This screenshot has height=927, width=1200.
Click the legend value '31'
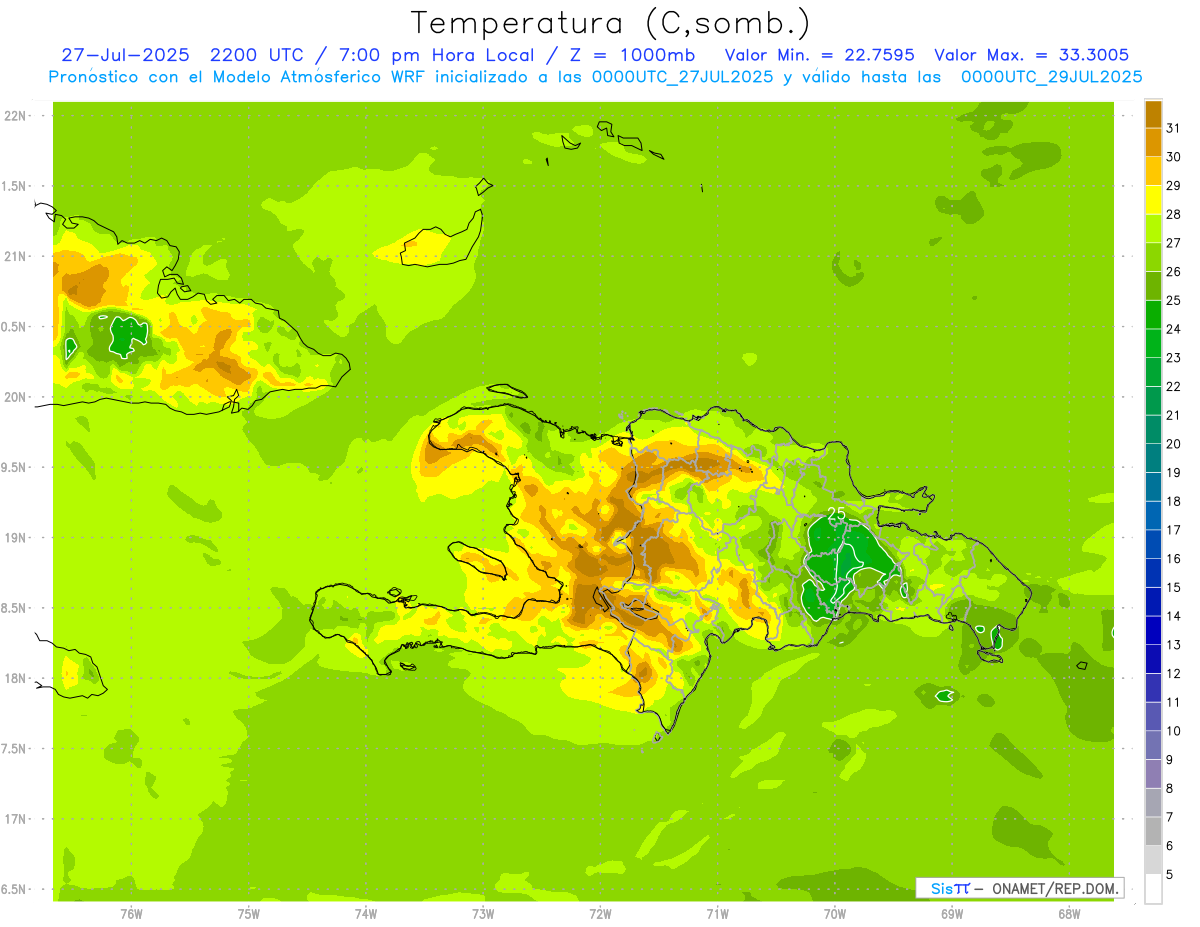click(x=1174, y=128)
